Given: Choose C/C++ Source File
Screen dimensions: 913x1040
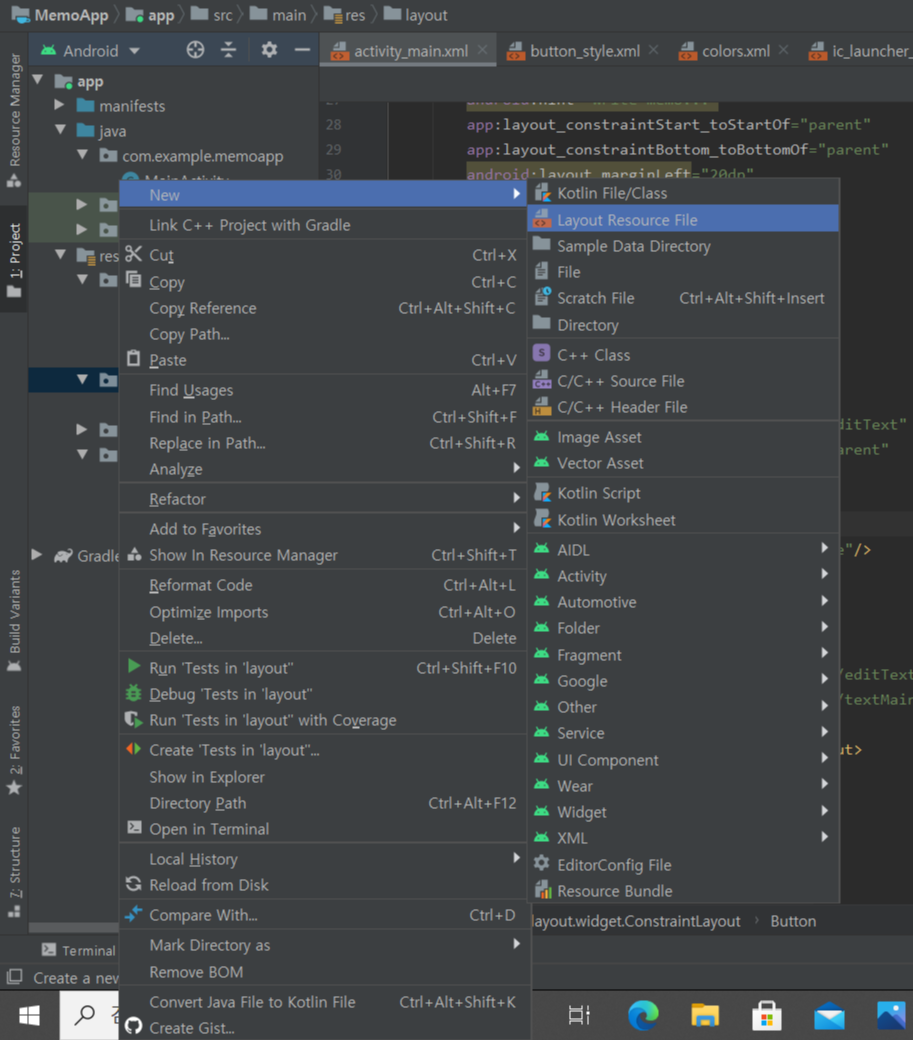Looking at the screenshot, I should click(683, 381).
